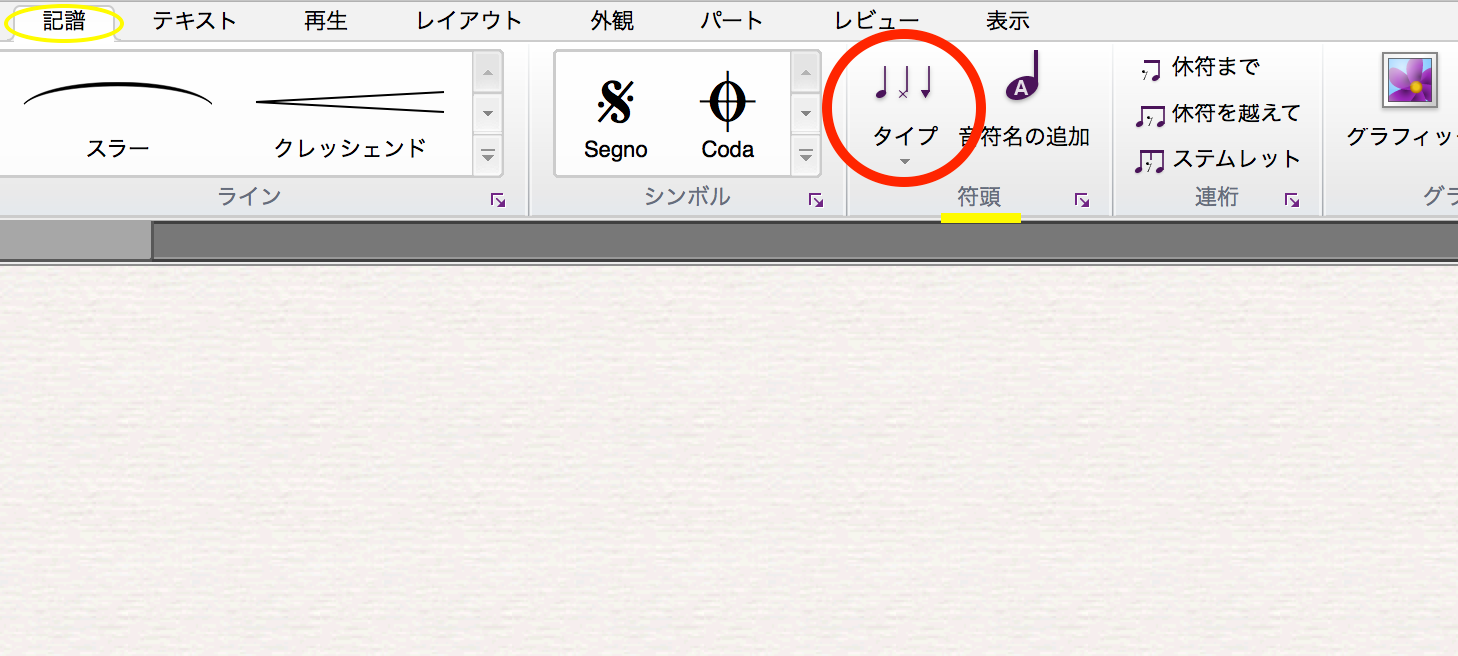Expand the Lines gallery list

[488, 156]
